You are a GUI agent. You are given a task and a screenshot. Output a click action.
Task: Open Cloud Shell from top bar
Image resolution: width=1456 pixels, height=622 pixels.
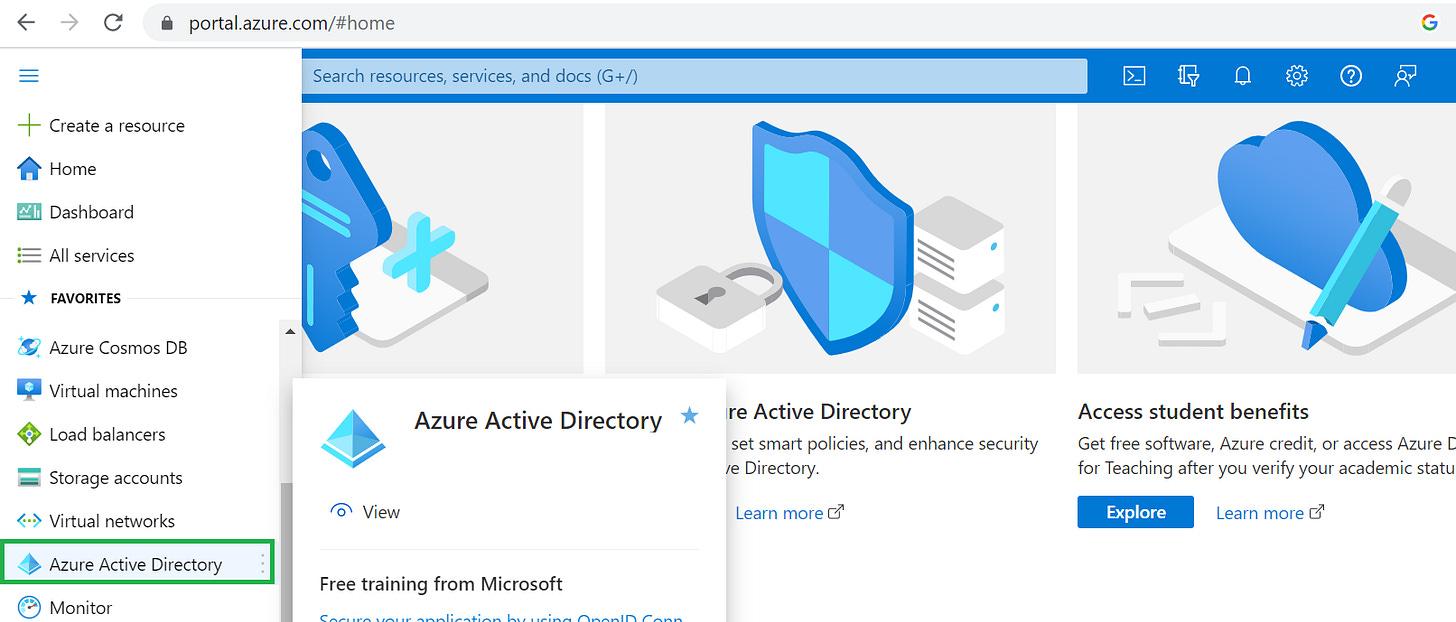[1134, 76]
